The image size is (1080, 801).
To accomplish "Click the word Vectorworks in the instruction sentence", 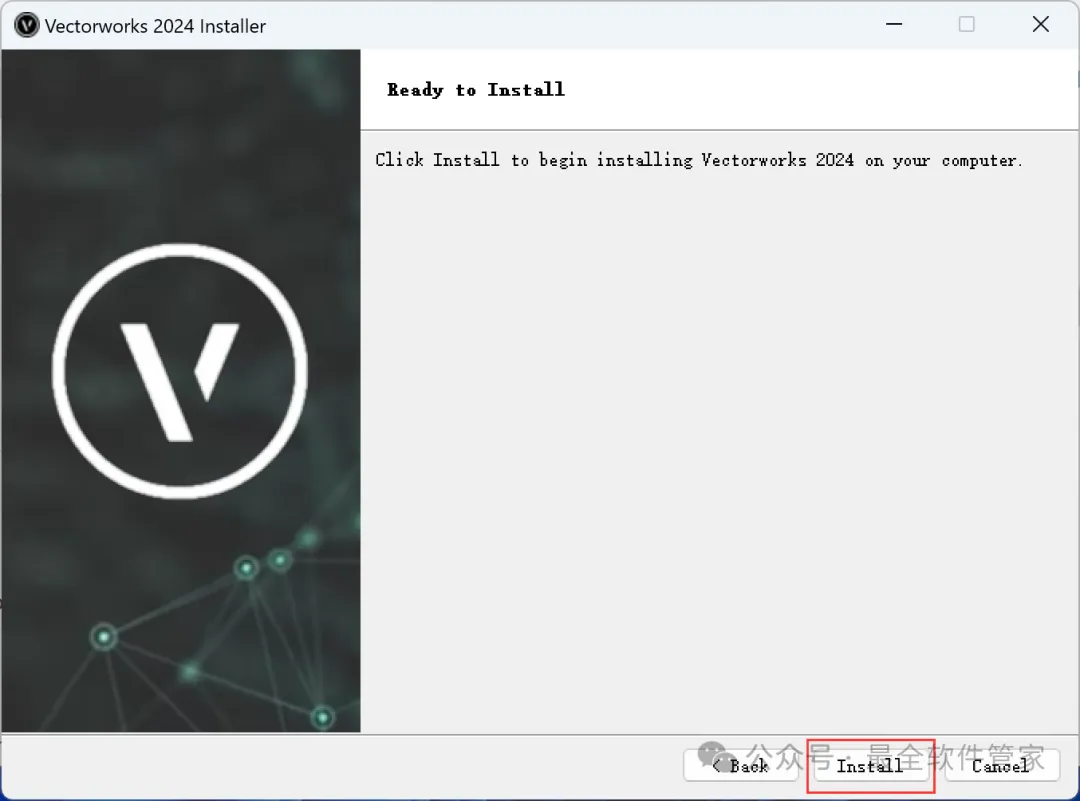I will tap(754, 160).
